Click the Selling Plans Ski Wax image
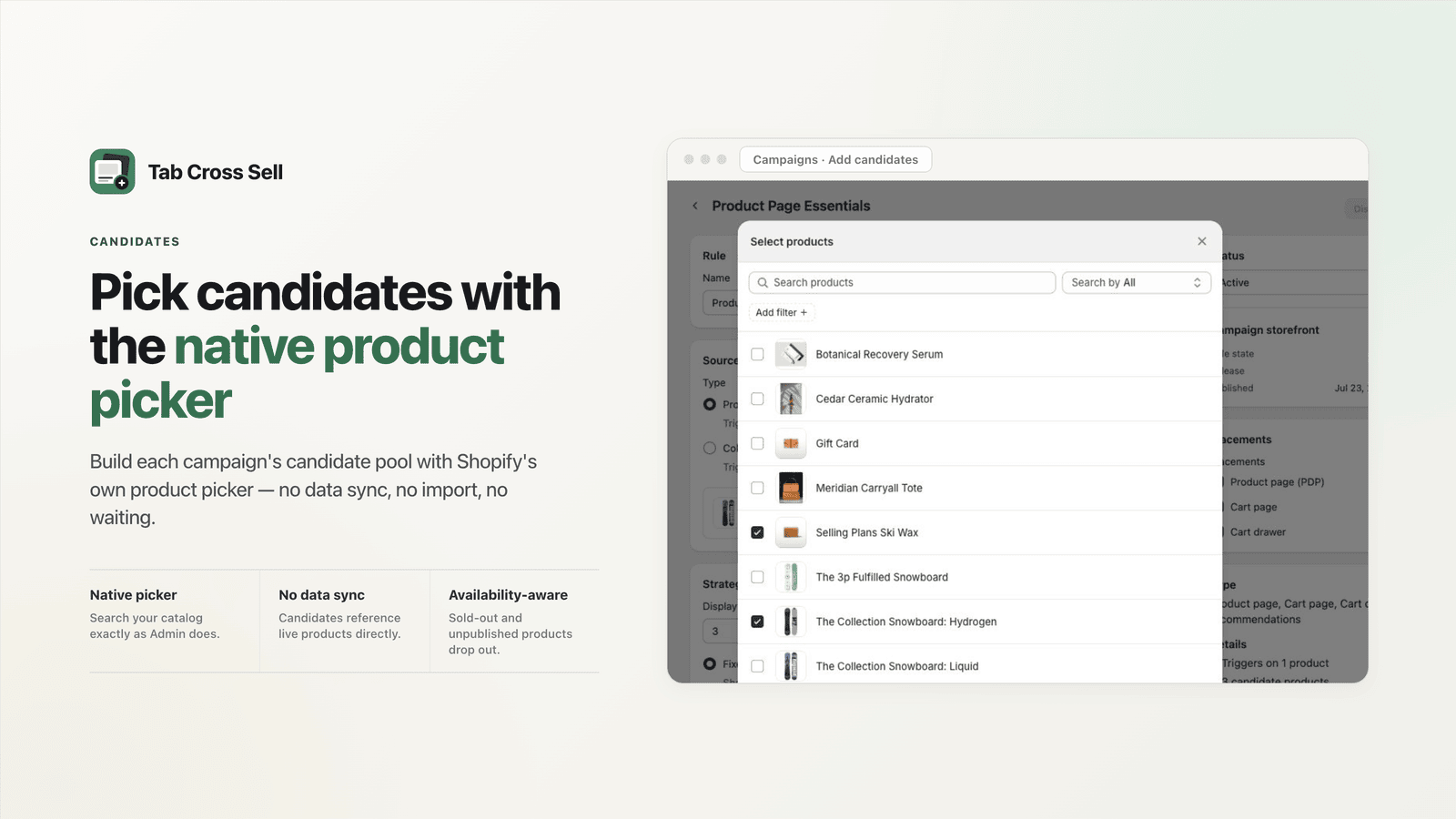Viewport: 1456px width, 819px height. [791, 532]
